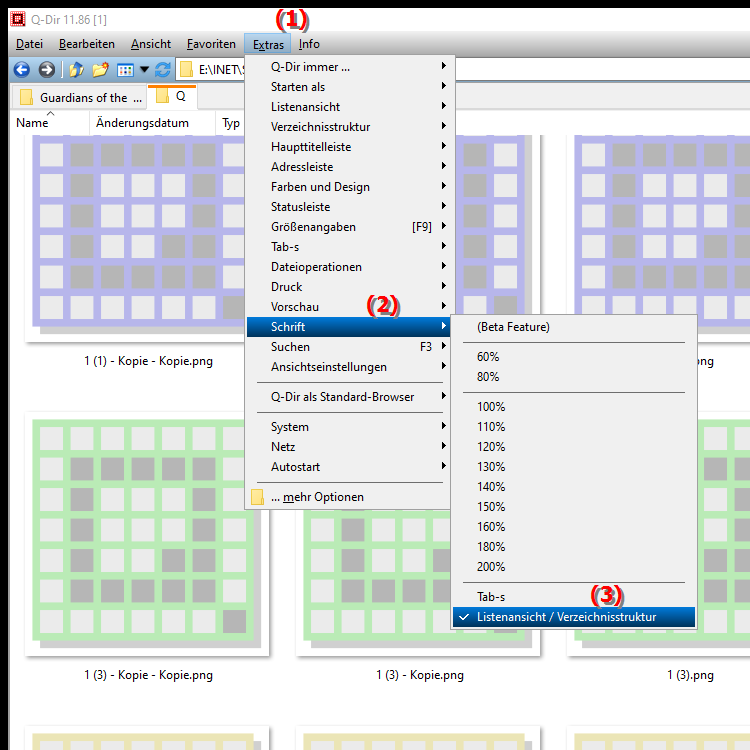Open the Autostart submenu
Image resolution: width=750 pixels, height=750 pixels.
coord(348,467)
